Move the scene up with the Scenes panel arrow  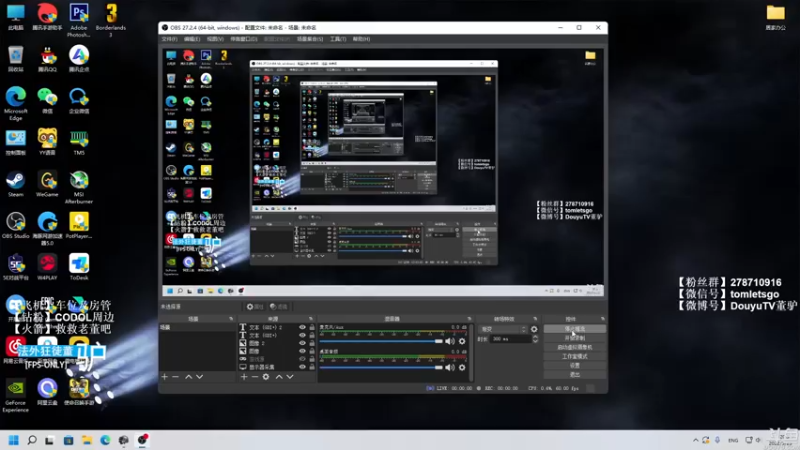pyautogui.click(x=188, y=377)
